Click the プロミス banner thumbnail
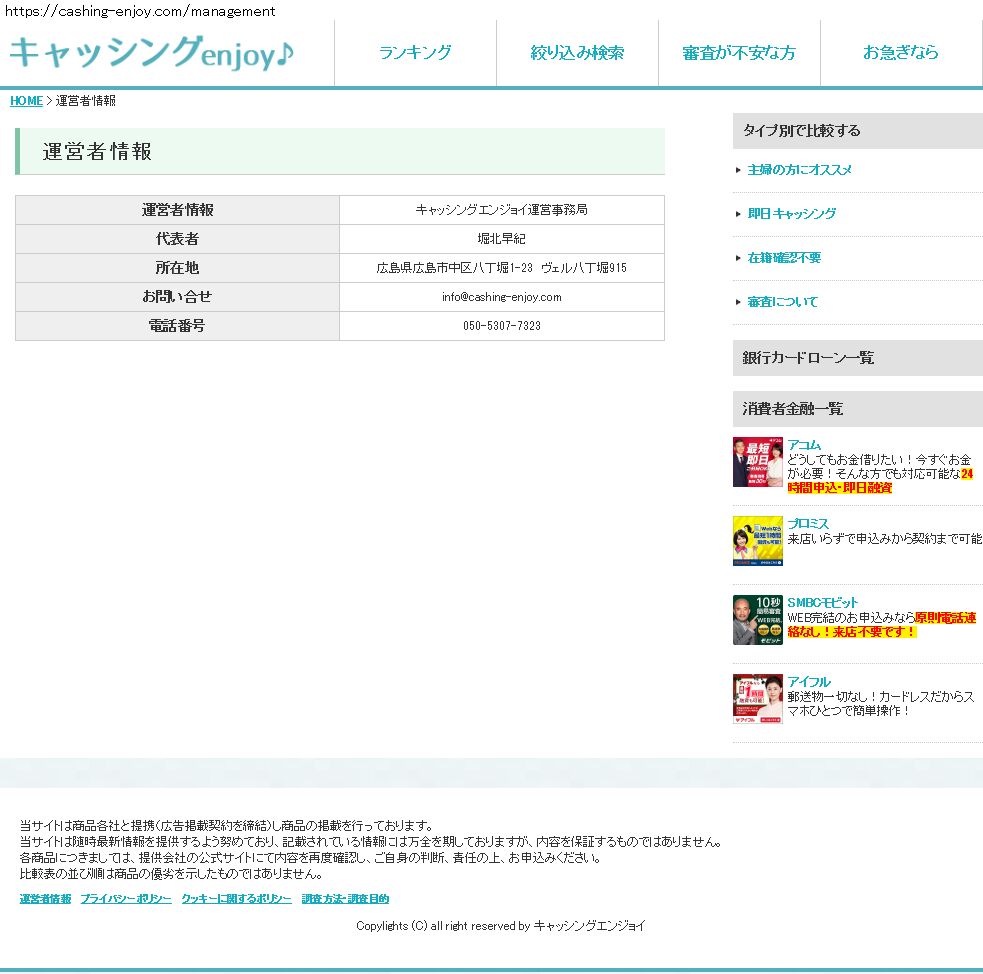The image size is (983, 974). [757, 541]
